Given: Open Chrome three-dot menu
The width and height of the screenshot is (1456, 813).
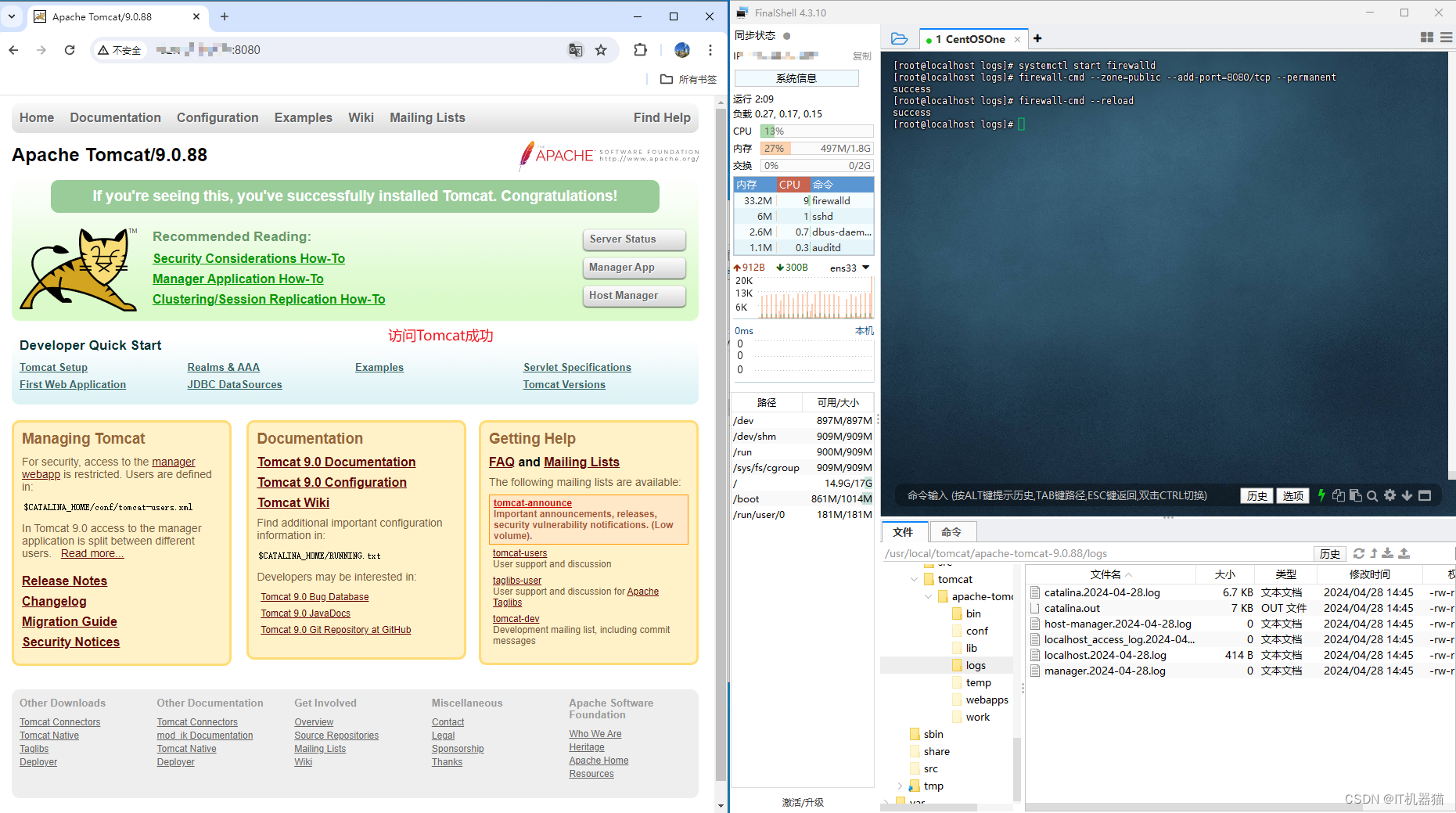Looking at the screenshot, I should (710, 50).
